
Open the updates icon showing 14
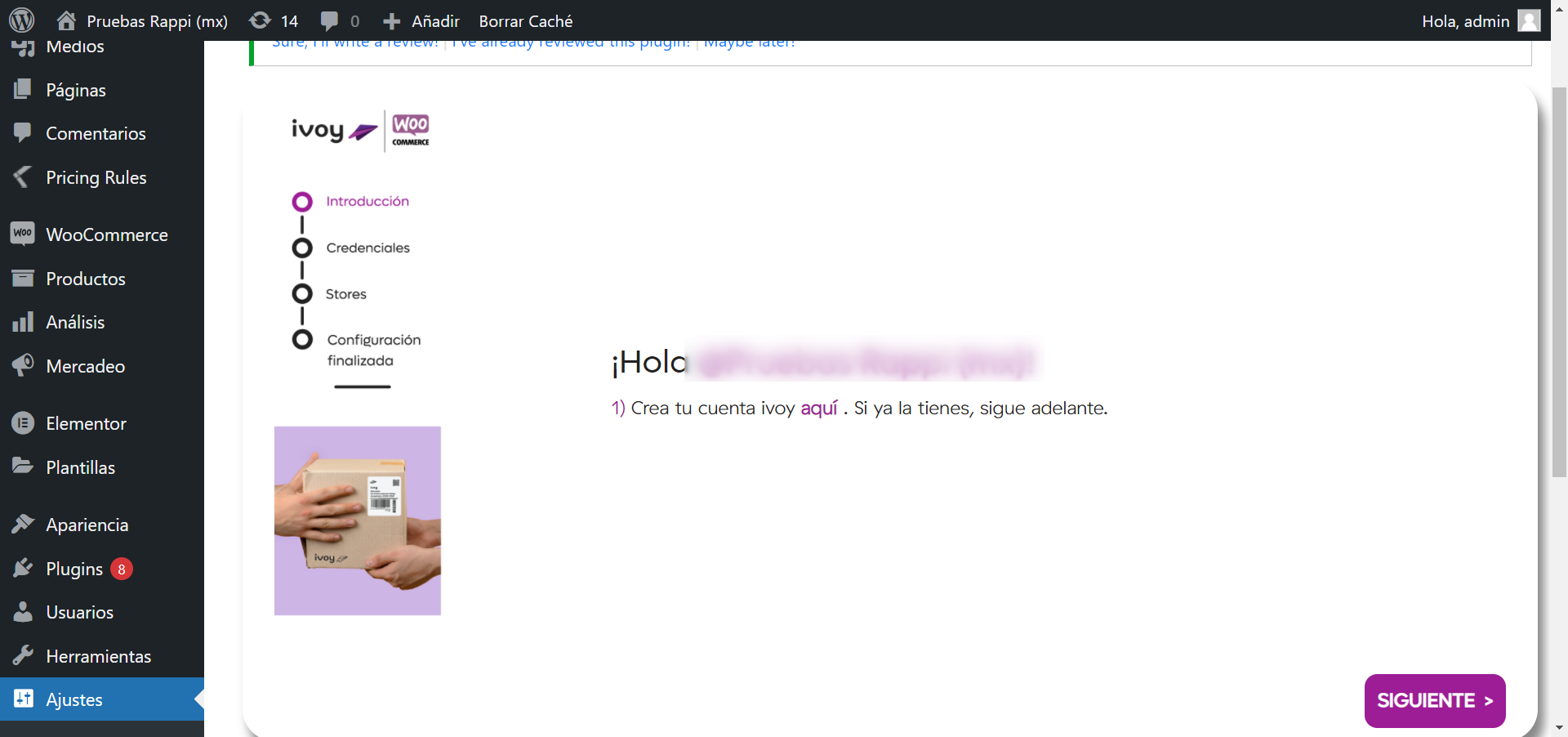(260, 20)
